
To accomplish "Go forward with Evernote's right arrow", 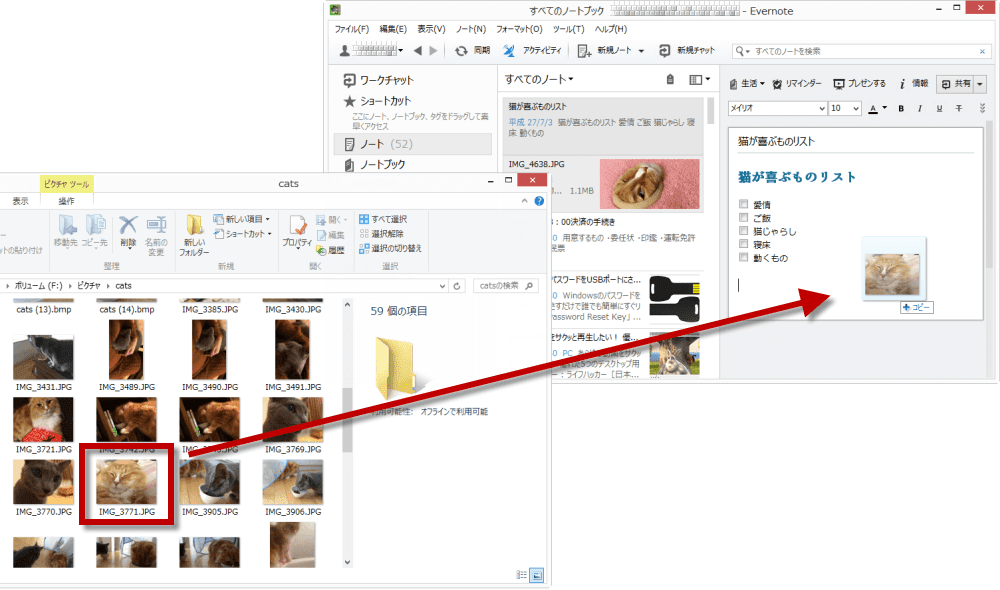I will [x=434, y=50].
